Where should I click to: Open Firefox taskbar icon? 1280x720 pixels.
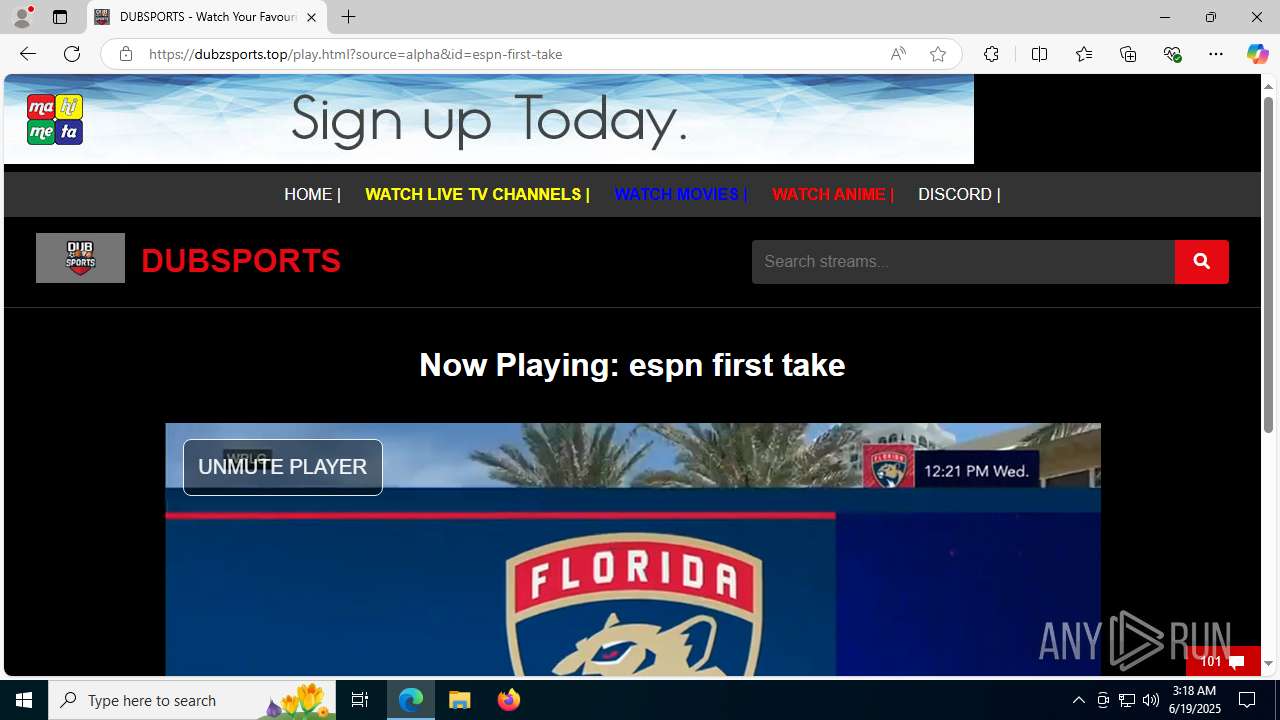pyautogui.click(x=508, y=700)
